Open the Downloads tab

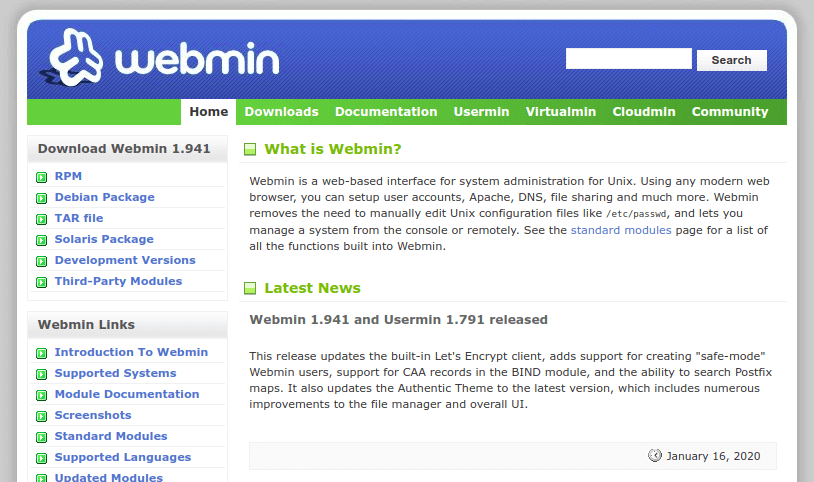281,112
